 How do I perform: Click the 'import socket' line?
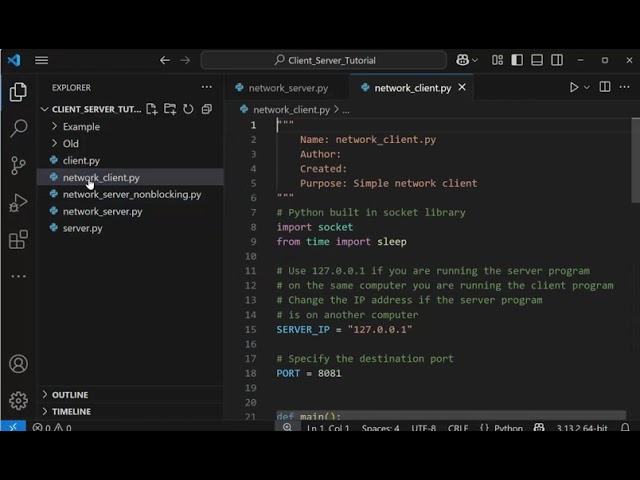(315, 227)
